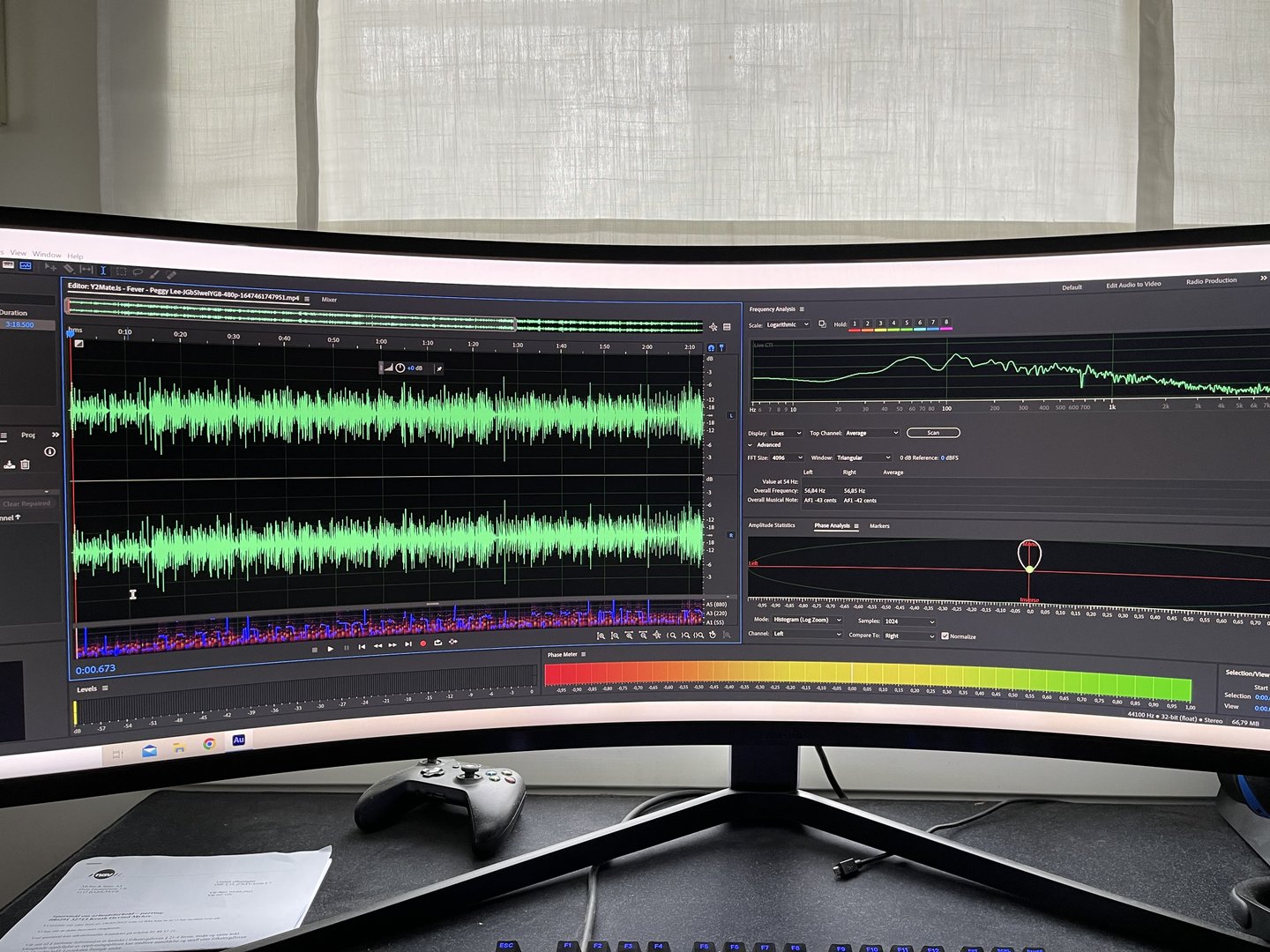Select the Time Selection tool
1270x952 pixels.
point(103,270)
